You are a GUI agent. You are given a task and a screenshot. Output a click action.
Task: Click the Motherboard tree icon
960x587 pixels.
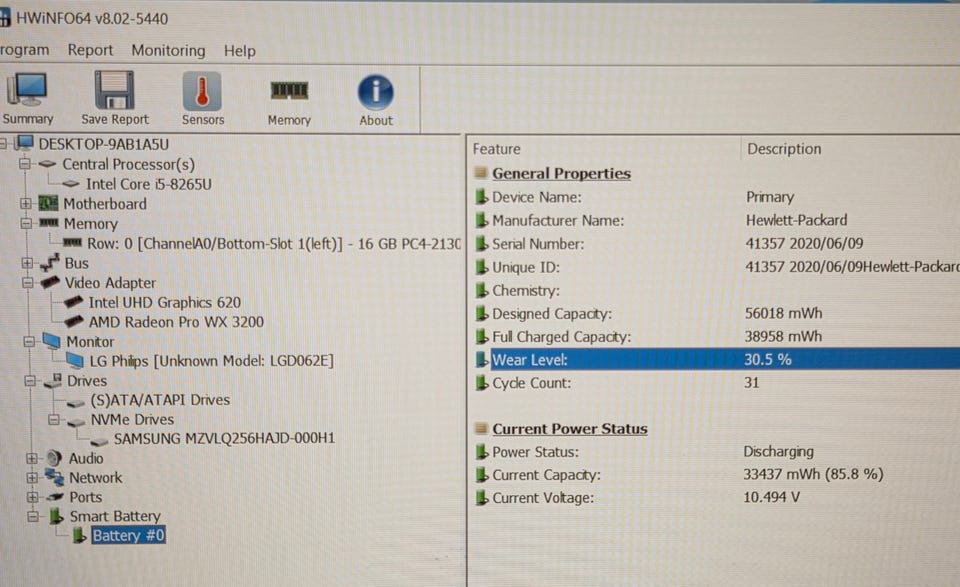tap(48, 203)
